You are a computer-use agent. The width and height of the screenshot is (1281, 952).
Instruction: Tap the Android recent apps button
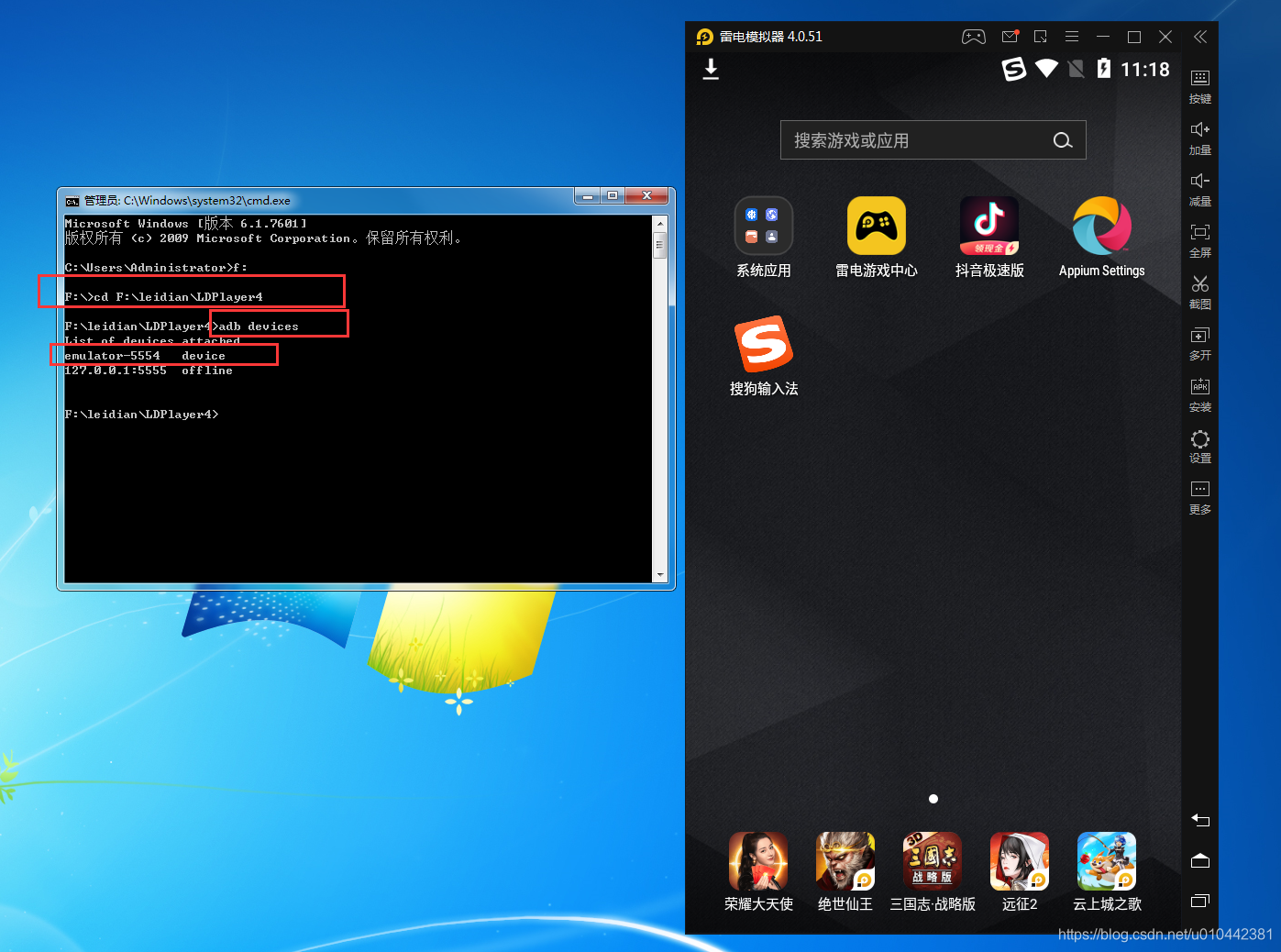1200,901
